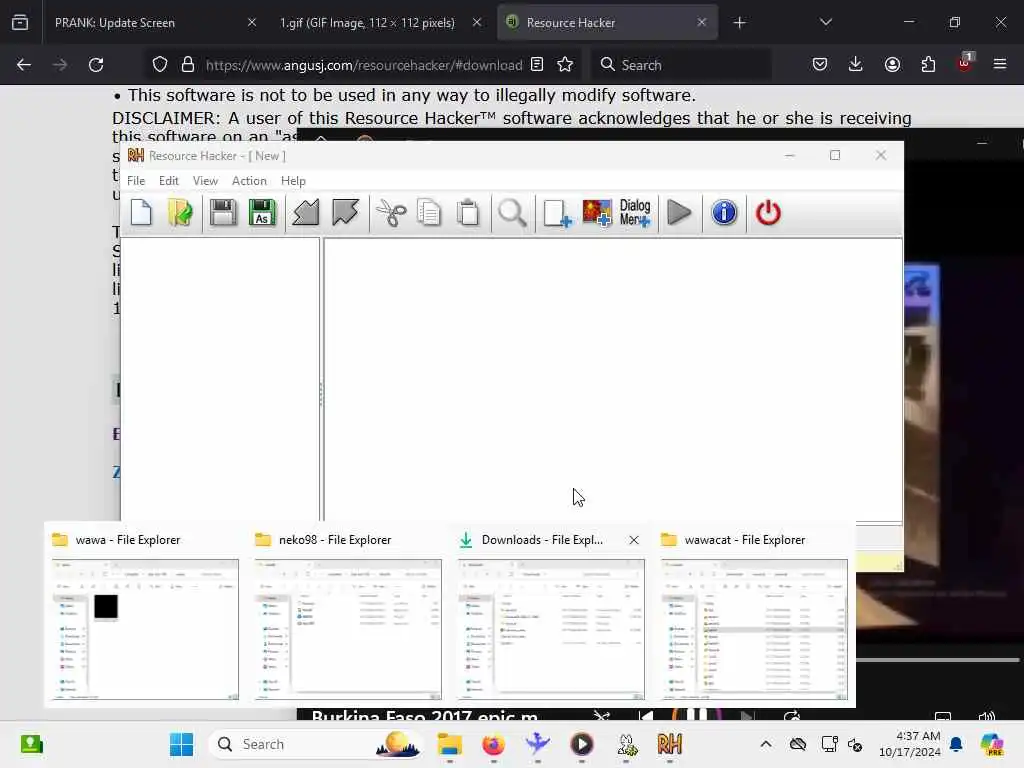Click the Windows Start button
The image size is (1024, 768).
[181, 744]
